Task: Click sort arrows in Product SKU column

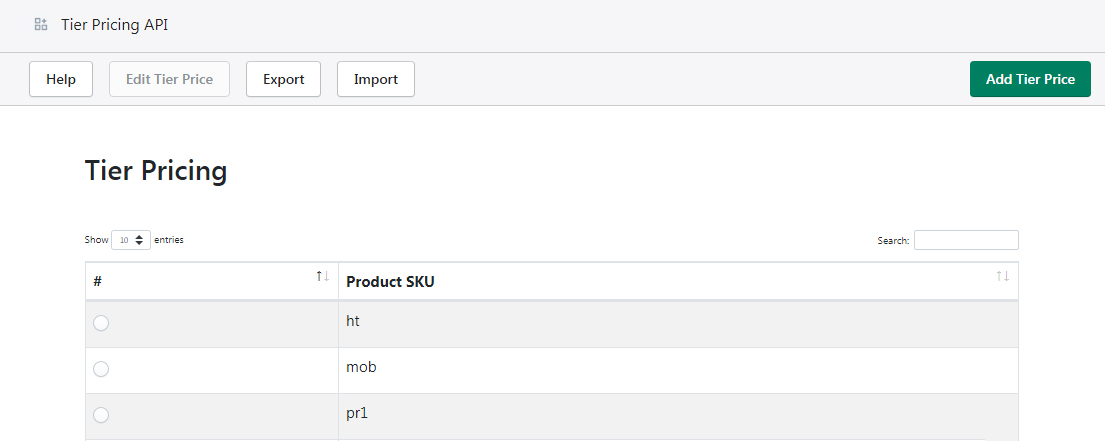Action: click(x=1002, y=276)
